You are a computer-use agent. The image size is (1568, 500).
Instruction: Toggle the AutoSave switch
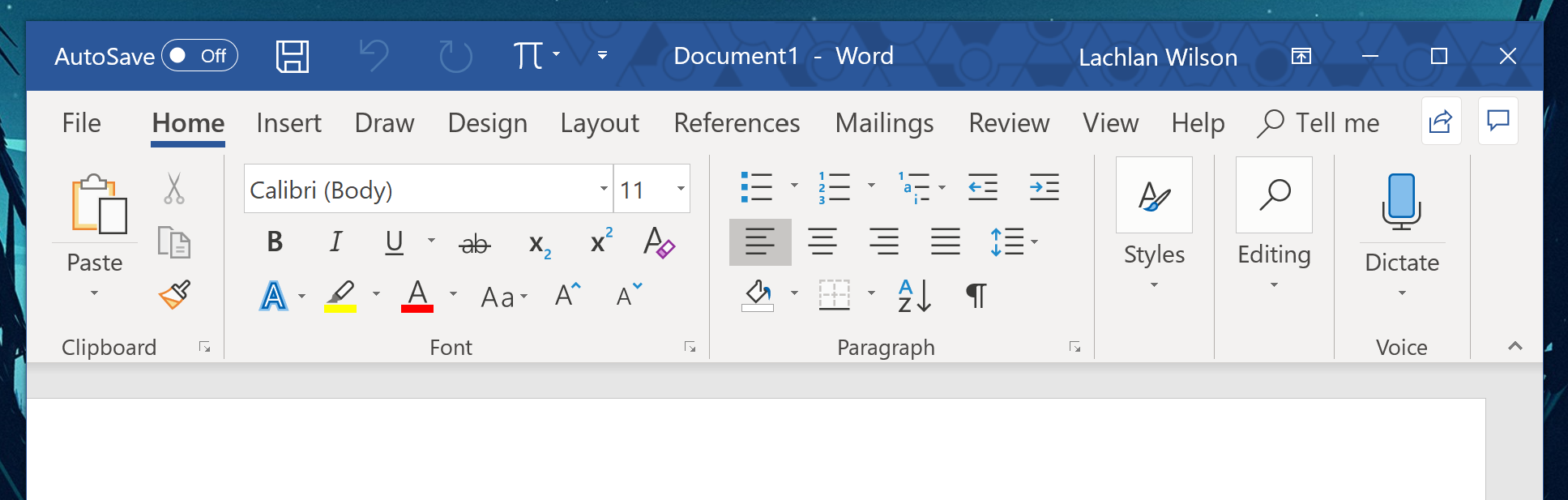[x=199, y=56]
